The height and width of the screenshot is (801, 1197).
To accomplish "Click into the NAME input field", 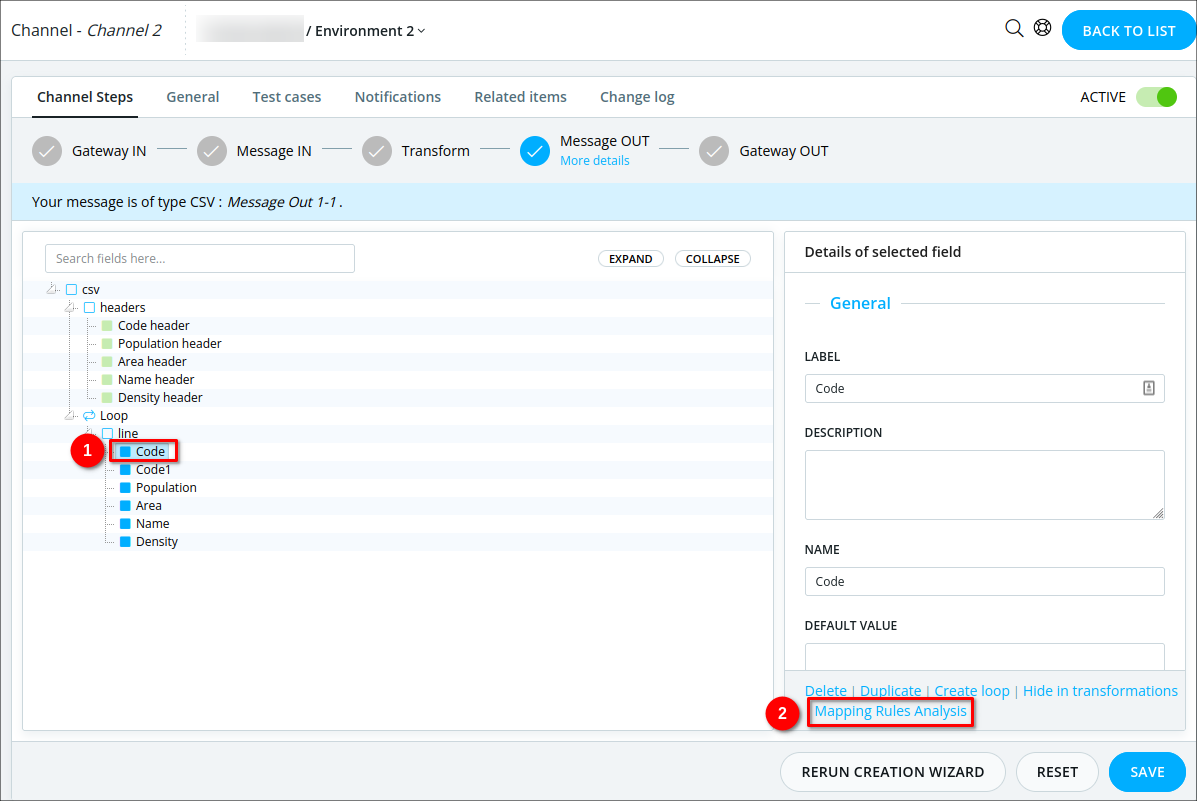I will 984,582.
